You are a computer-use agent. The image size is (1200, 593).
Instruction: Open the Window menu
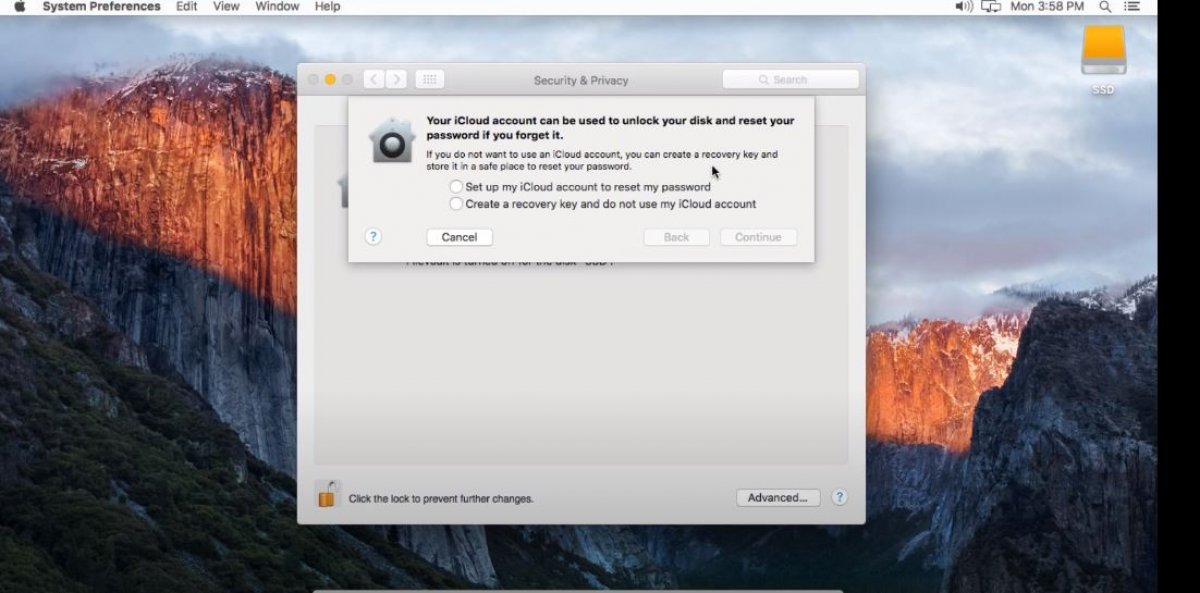point(276,7)
